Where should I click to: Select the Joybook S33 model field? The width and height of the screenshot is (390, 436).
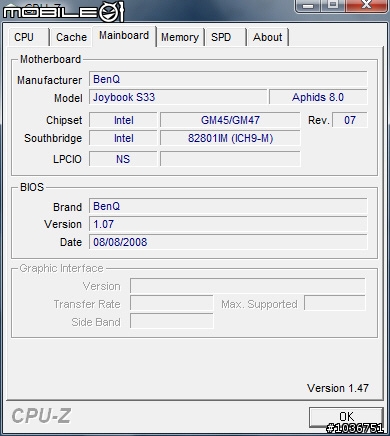178,97
